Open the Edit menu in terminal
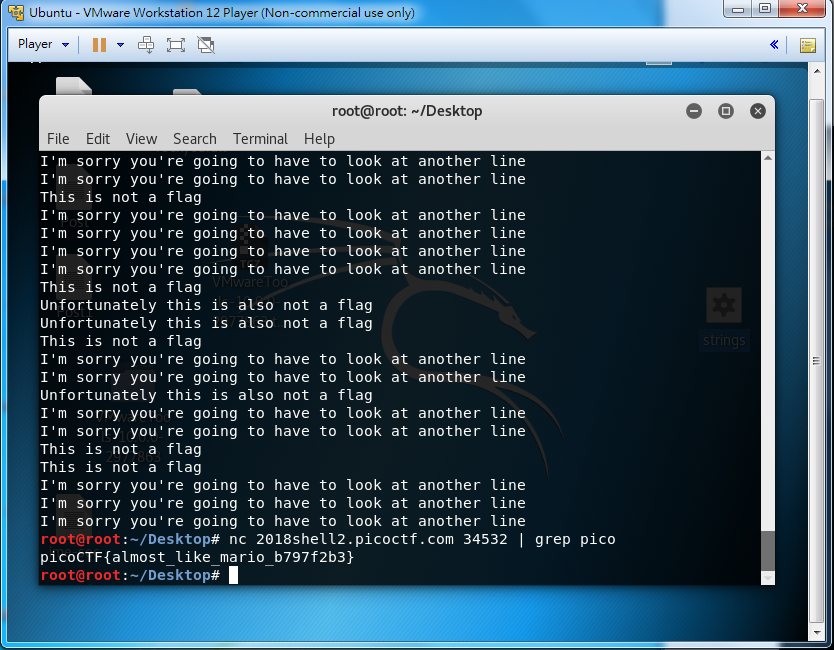834x650 pixels. click(98, 139)
